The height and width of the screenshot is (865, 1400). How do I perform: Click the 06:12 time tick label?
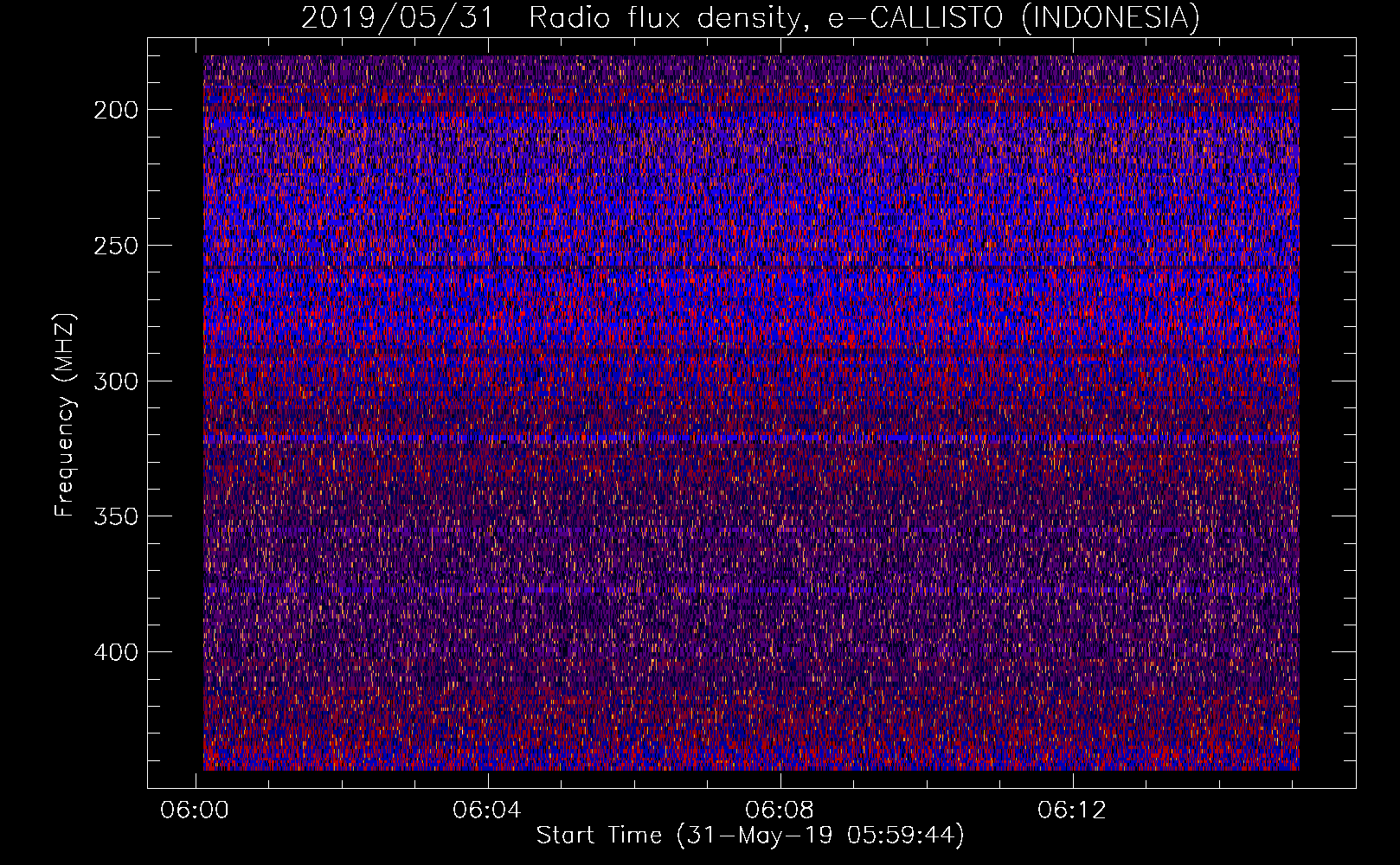point(1072,811)
